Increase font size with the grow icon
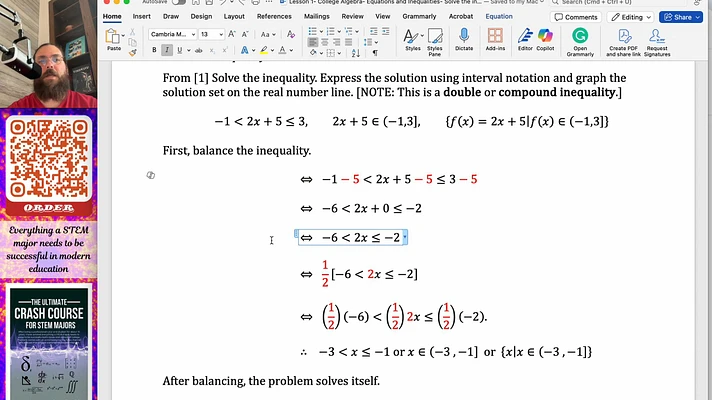Image resolution: width=712 pixels, height=400 pixels. 232,34
